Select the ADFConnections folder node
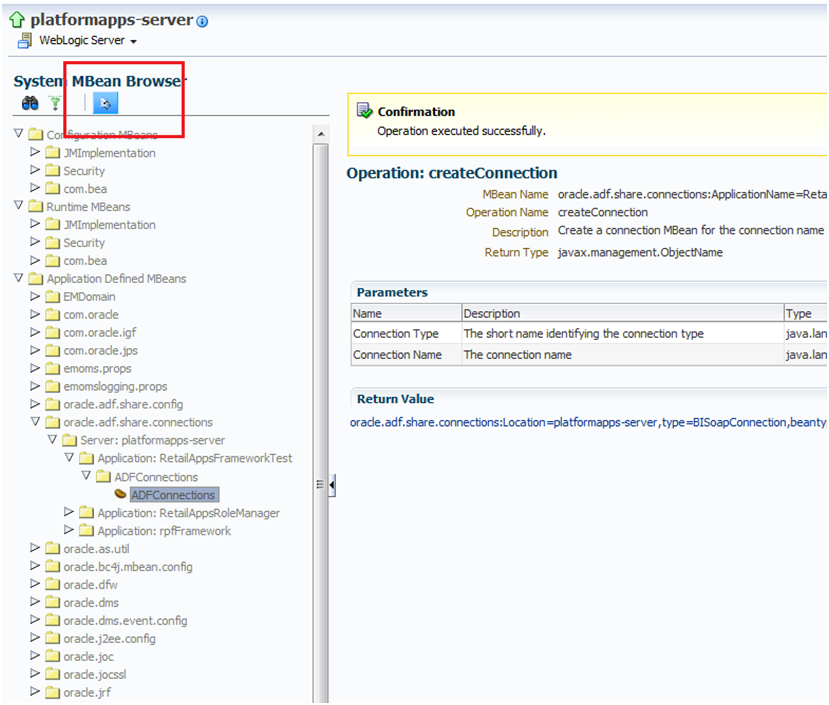This screenshot has height=705, width=829. [156, 477]
